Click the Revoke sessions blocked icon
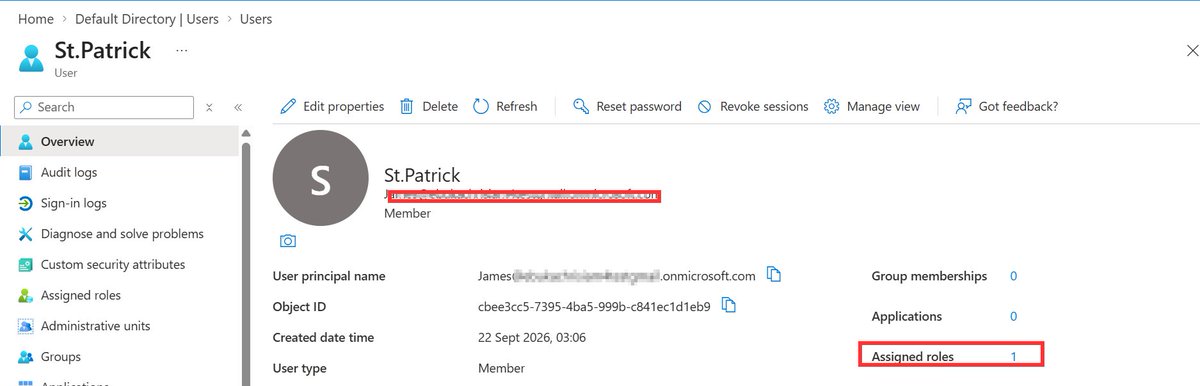Image resolution: width=1200 pixels, height=386 pixels. (x=705, y=106)
